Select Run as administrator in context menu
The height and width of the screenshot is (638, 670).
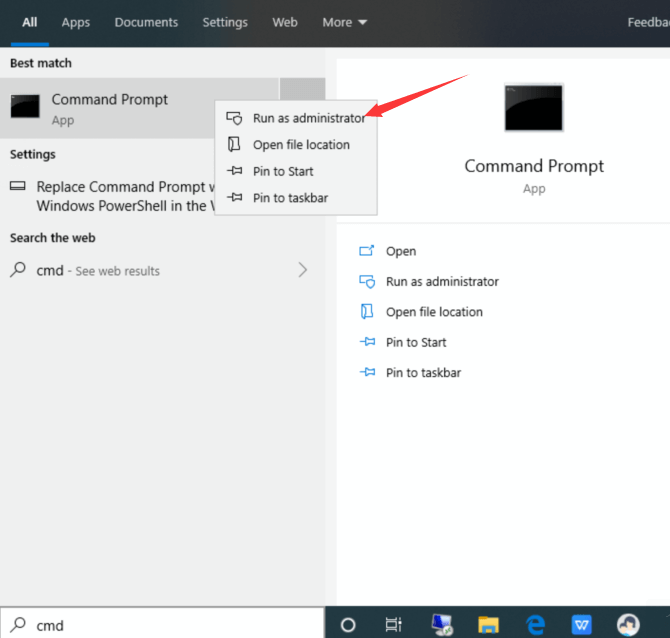click(296, 118)
